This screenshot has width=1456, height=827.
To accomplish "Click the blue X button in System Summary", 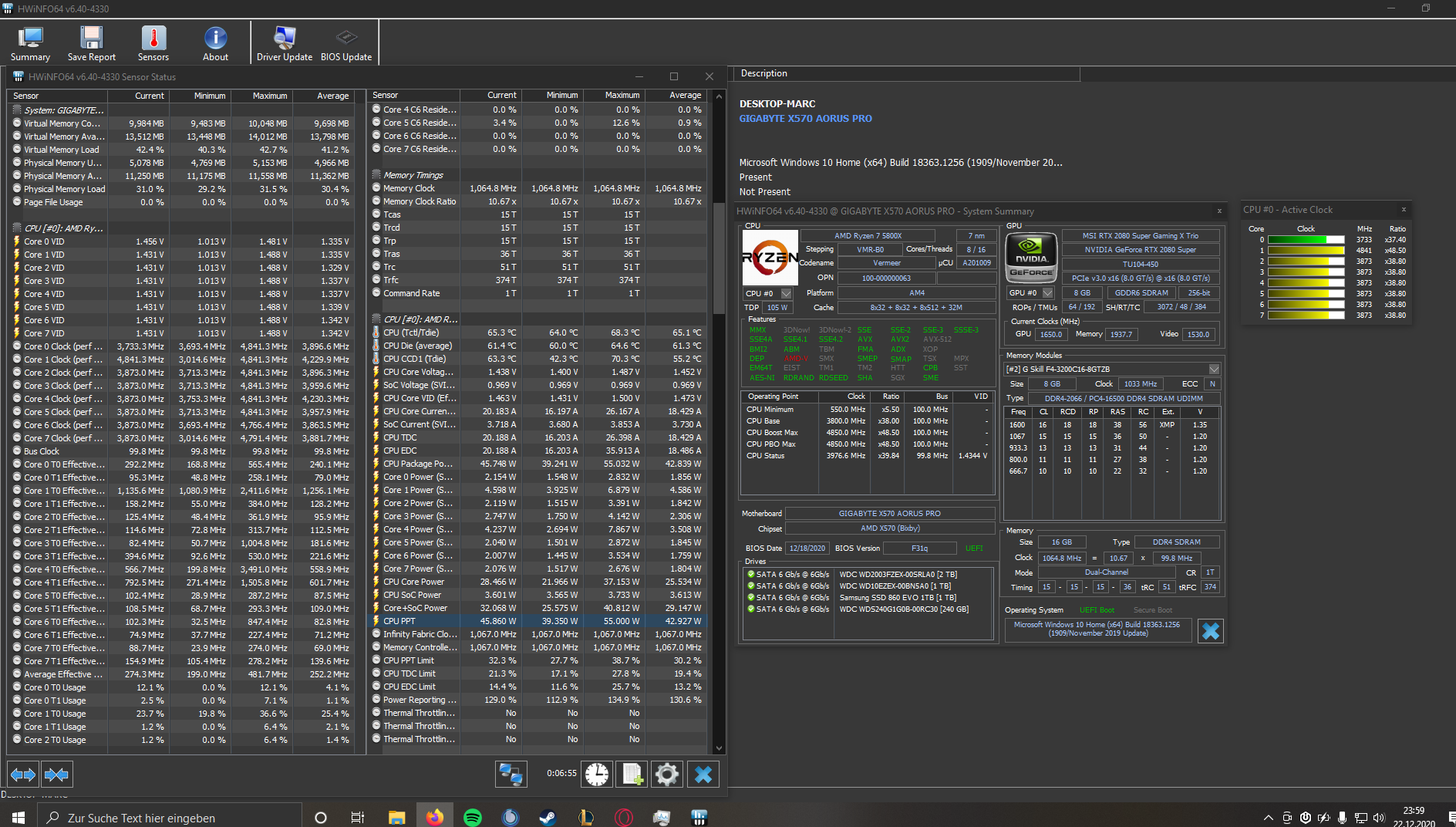I will 1211,631.
